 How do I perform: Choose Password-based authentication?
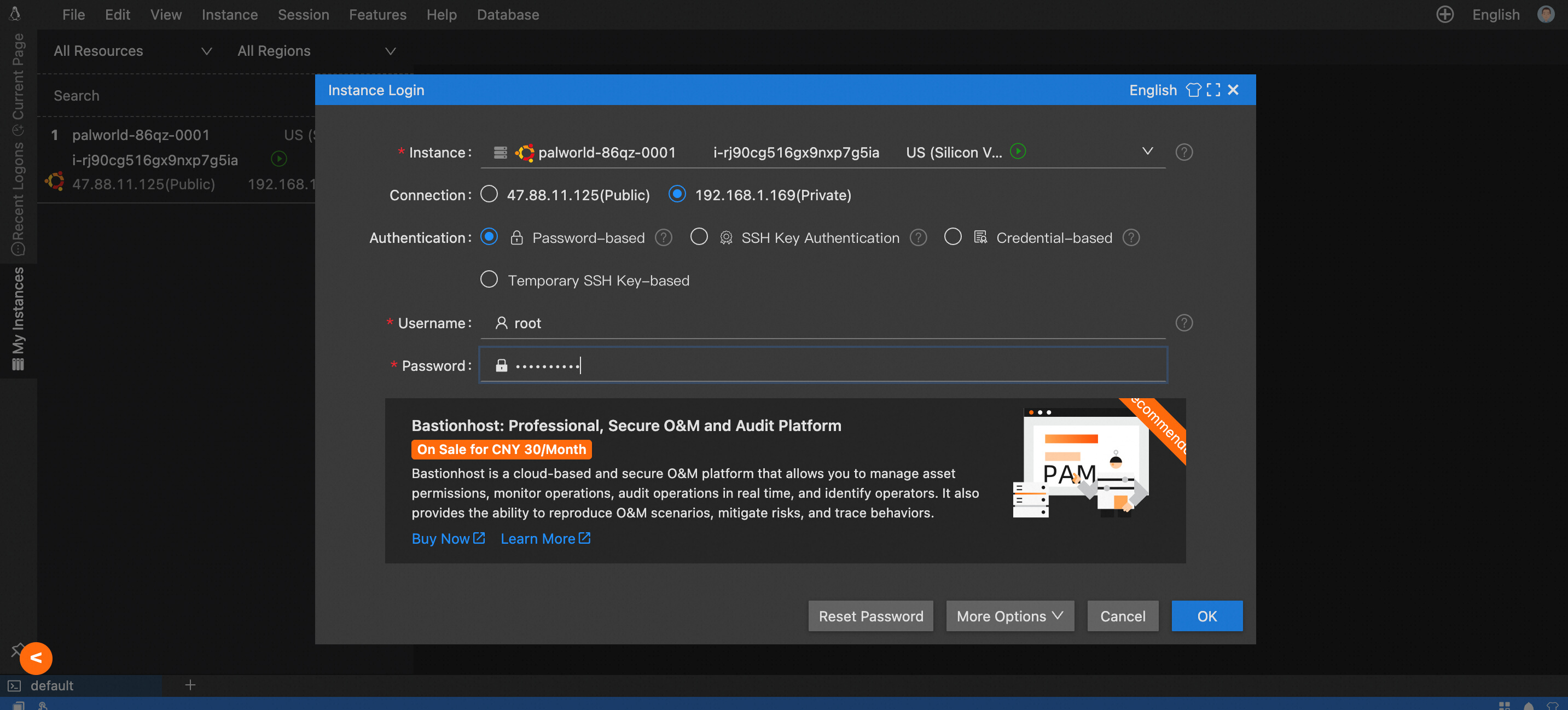pos(489,237)
